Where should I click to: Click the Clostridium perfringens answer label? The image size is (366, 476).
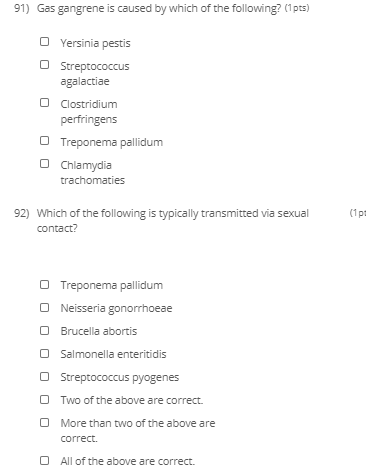point(89,112)
